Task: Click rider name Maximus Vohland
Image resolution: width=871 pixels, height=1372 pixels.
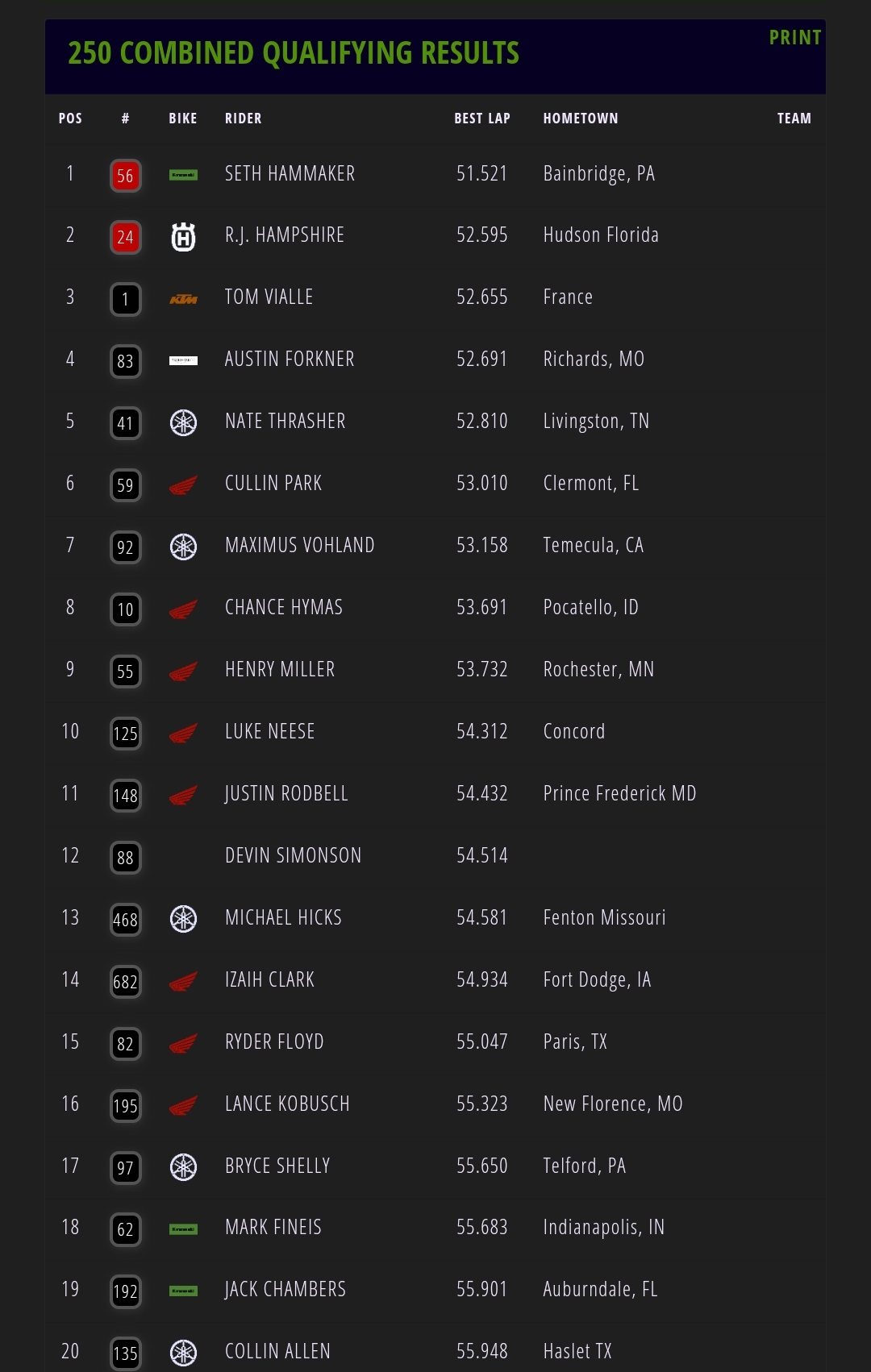Action: tap(299, 546)
